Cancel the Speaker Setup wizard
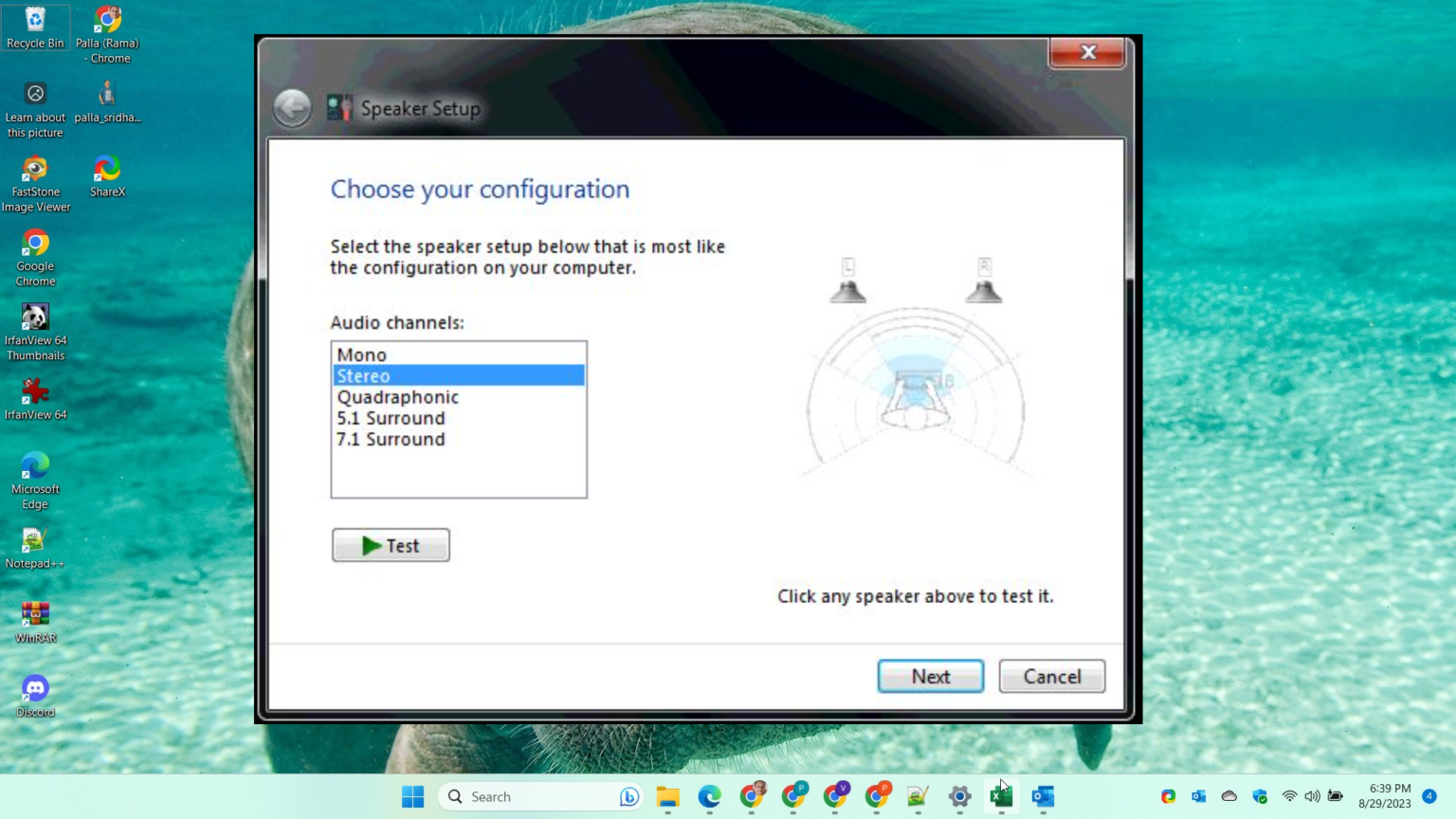1456x819 pixels. pos(1051,676)
